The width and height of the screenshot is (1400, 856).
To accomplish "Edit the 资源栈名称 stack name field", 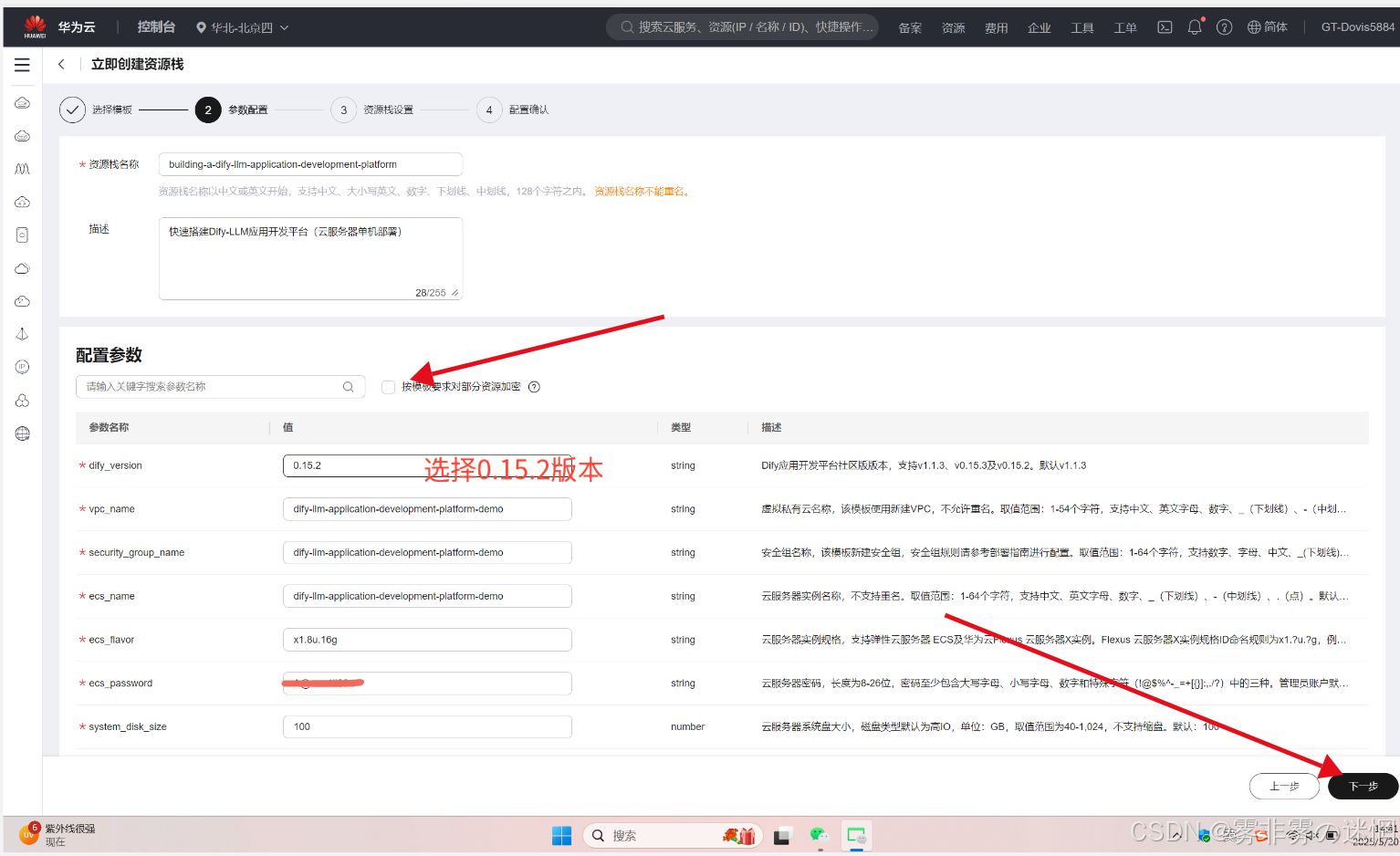I will click(310, 164).
